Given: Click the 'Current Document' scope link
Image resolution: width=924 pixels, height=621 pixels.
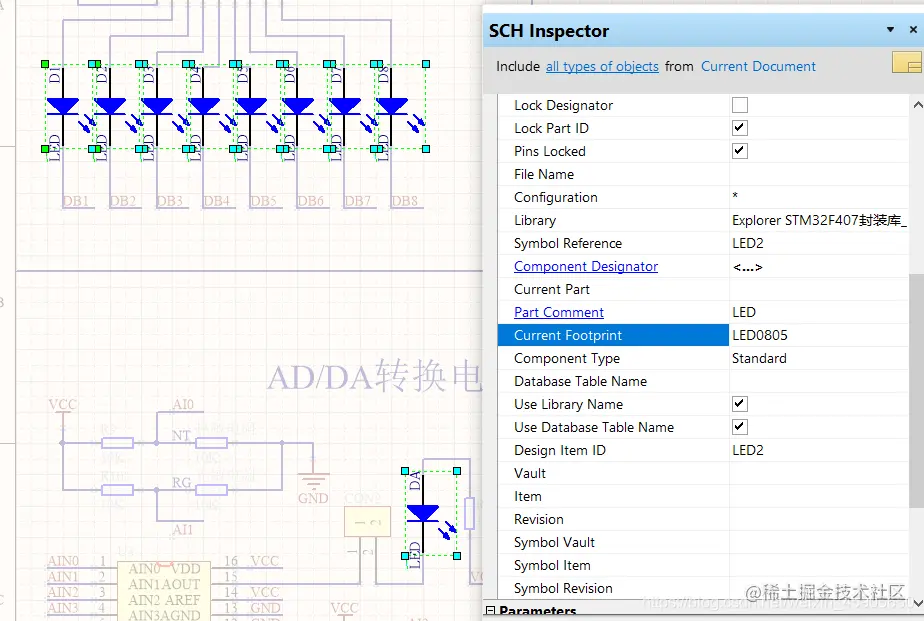Looking at the screenshot, I should (x=758, y=67).
